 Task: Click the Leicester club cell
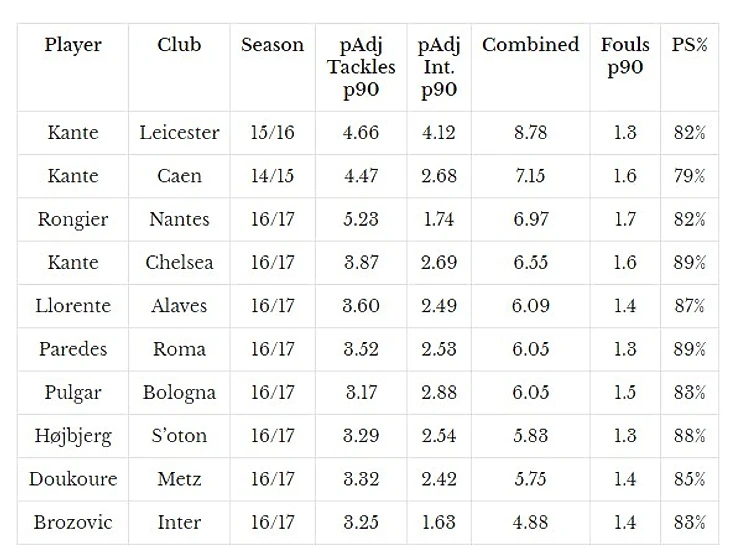pyautogui.click(x=179, y=133)
